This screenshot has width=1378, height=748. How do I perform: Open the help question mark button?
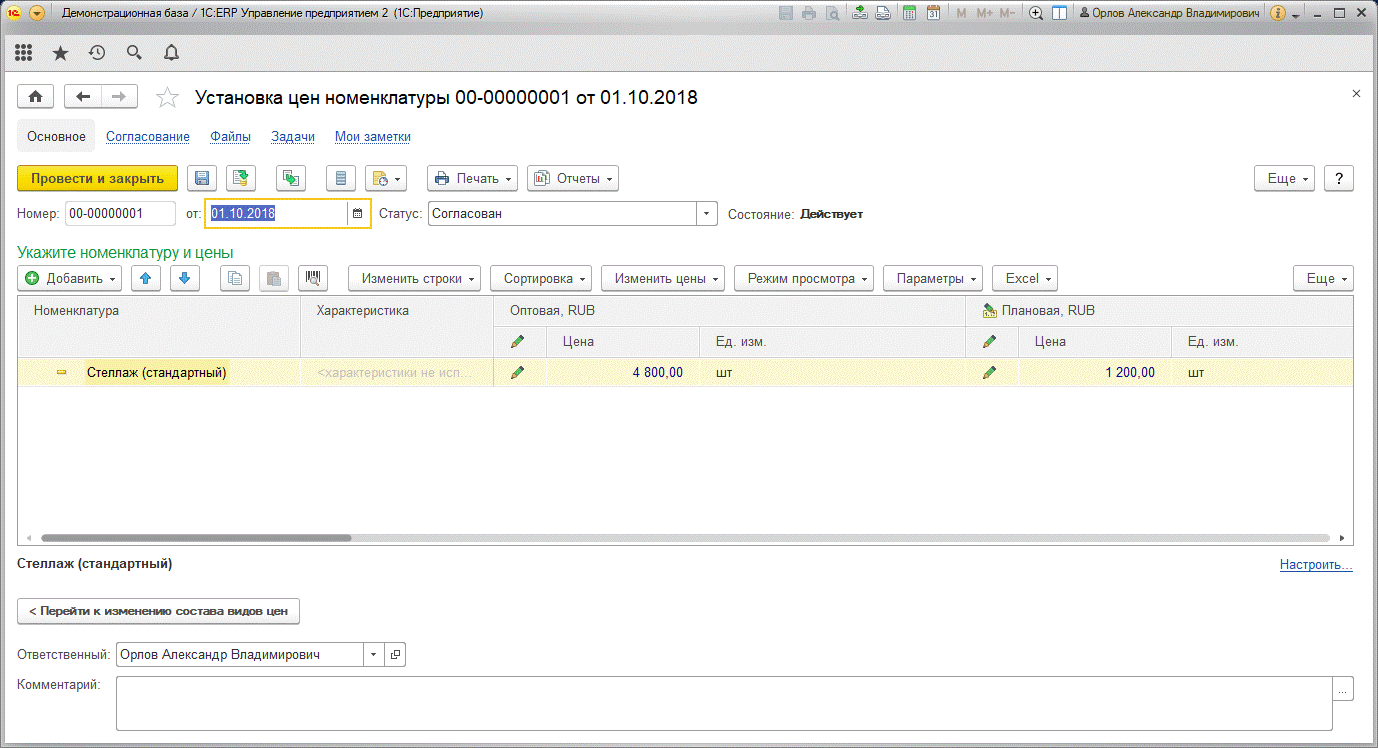coord(1339,178)
